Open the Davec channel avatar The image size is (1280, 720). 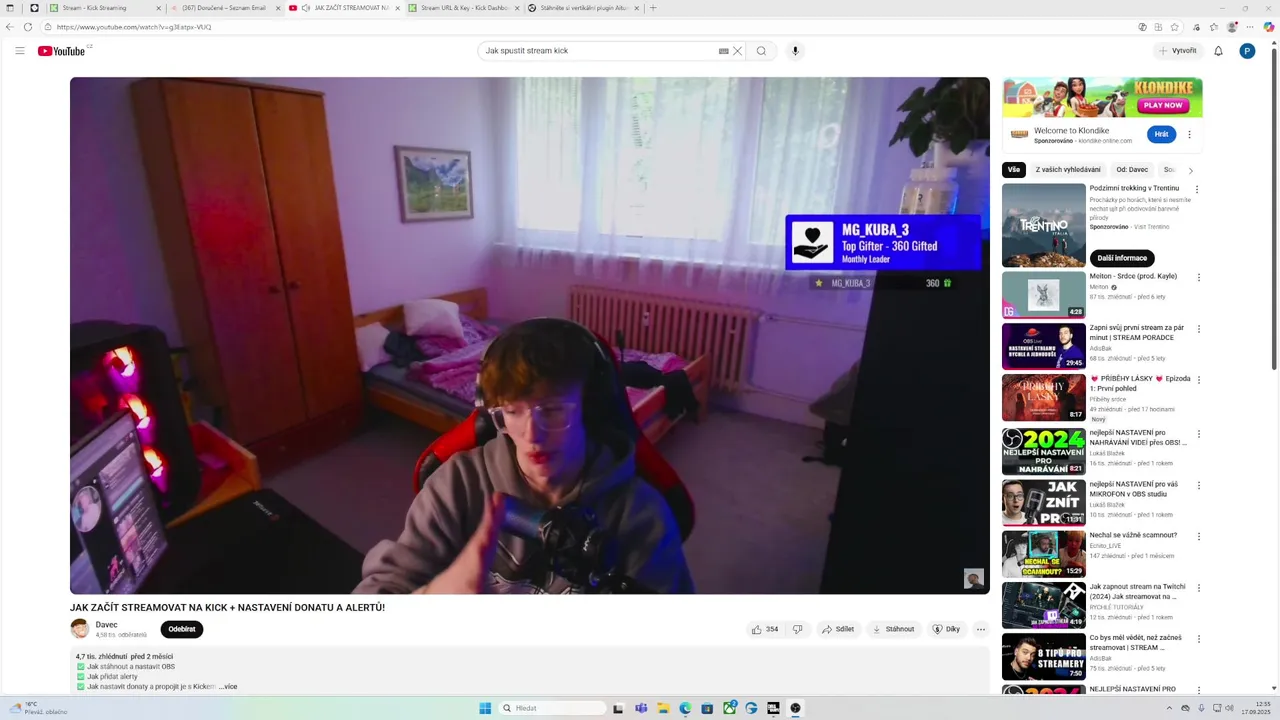coord(79,628)
